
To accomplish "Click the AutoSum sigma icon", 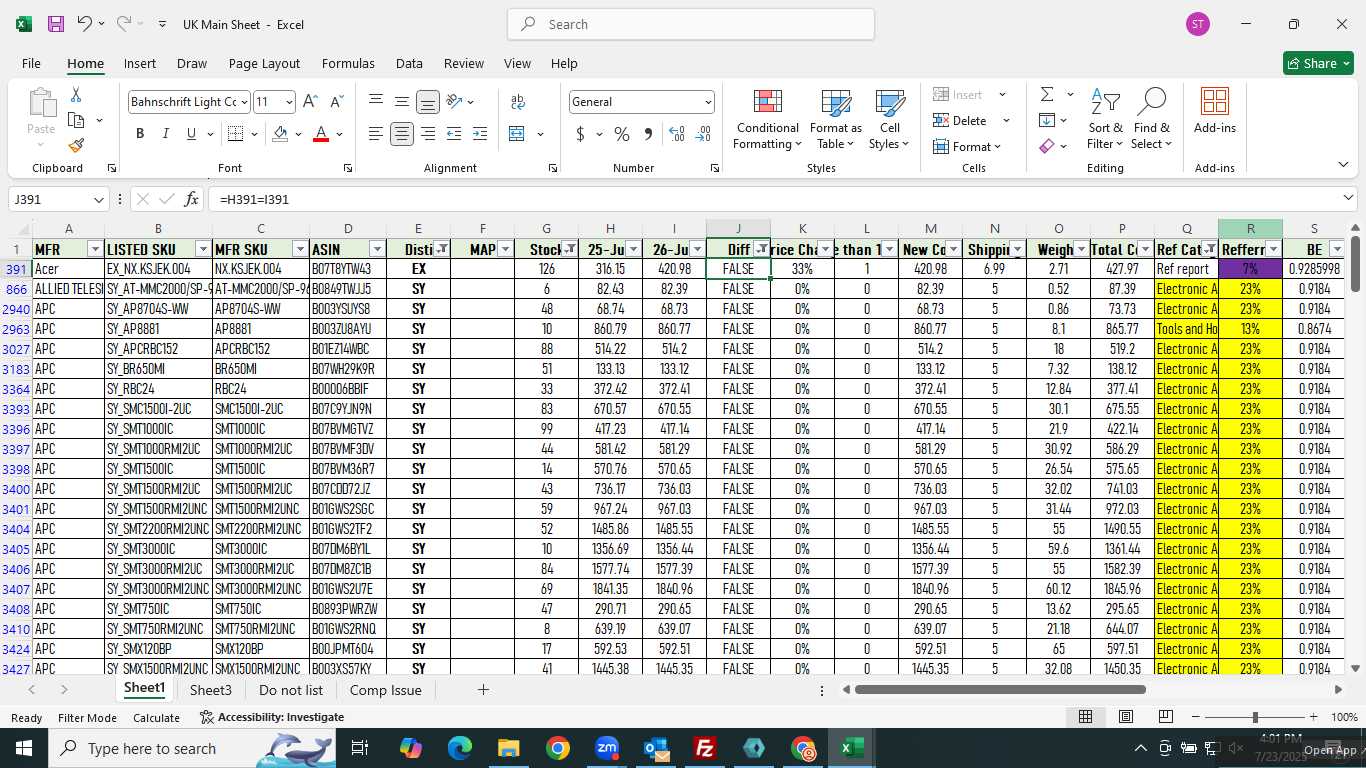I will (x=1047, y=95).
